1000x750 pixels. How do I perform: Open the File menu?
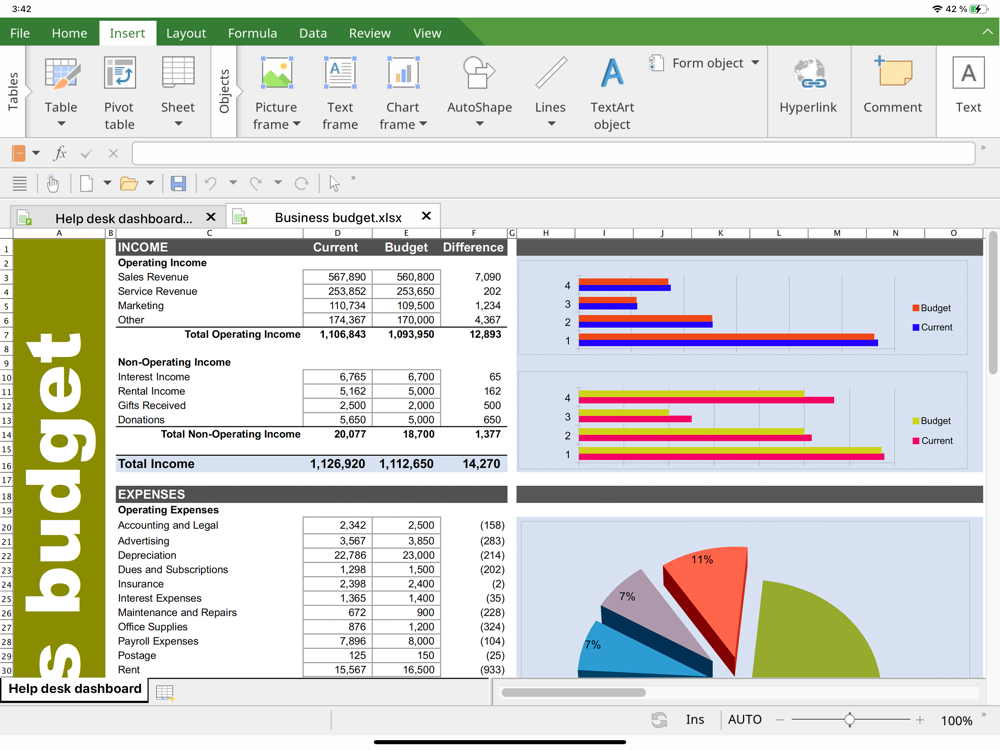pyautogui.click(x=20, y=33)
